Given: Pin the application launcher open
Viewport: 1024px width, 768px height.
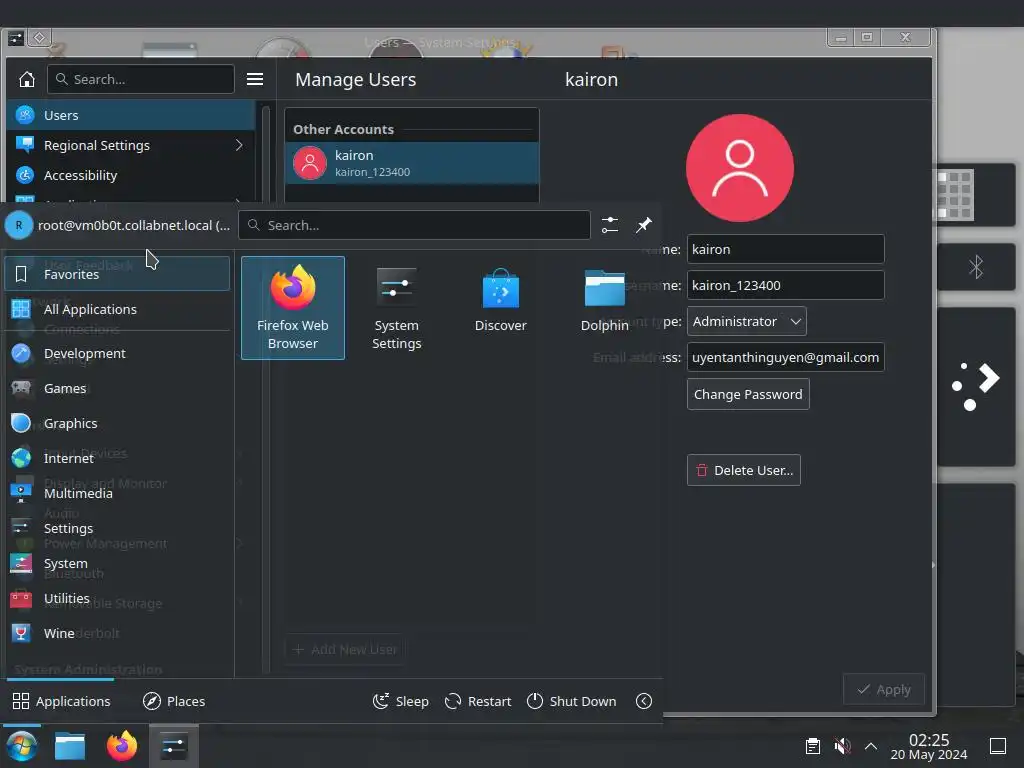Looking at the screenshot, I should click(644, 225).
